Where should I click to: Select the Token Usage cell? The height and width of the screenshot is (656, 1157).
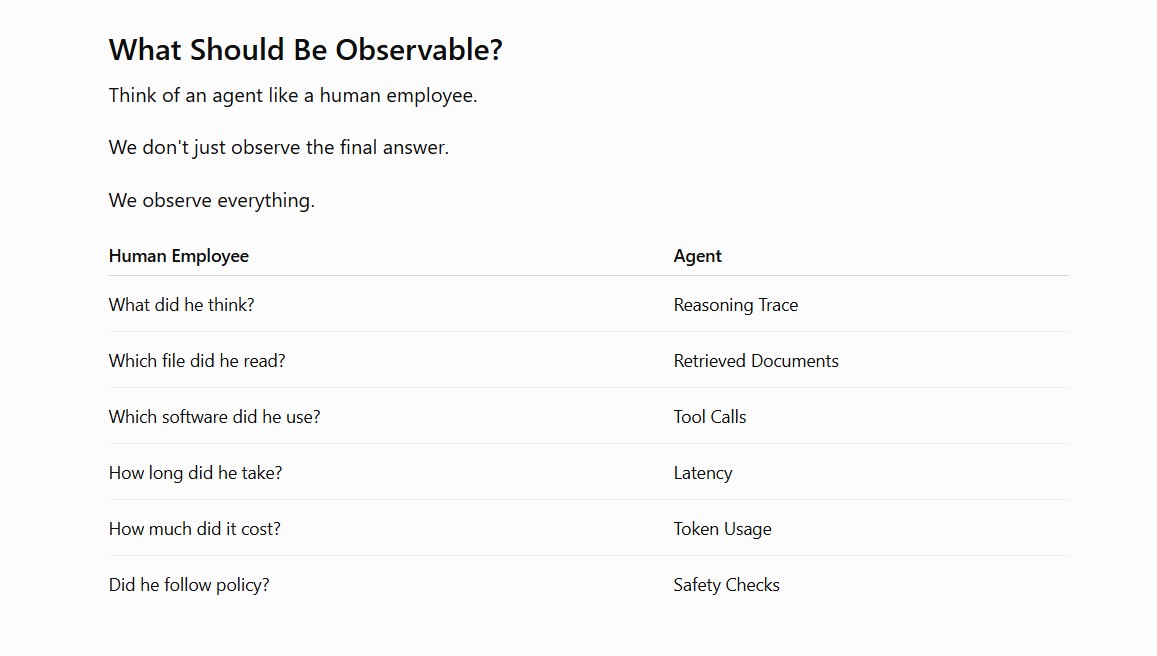click(722, 529)
